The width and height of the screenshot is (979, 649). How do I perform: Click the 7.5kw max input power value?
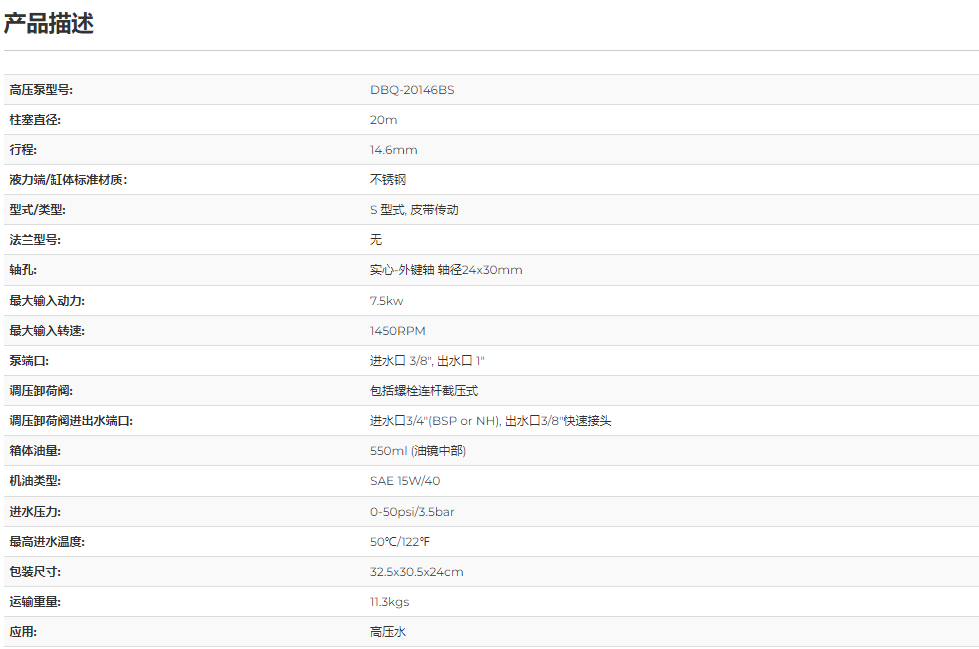[x=387, y=301]
